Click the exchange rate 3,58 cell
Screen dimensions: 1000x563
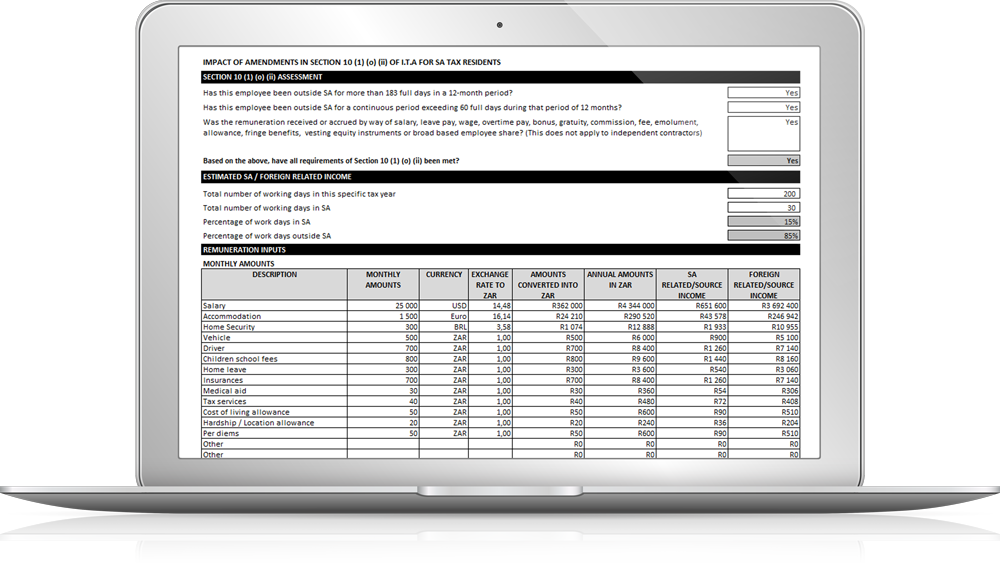[490, 327]
